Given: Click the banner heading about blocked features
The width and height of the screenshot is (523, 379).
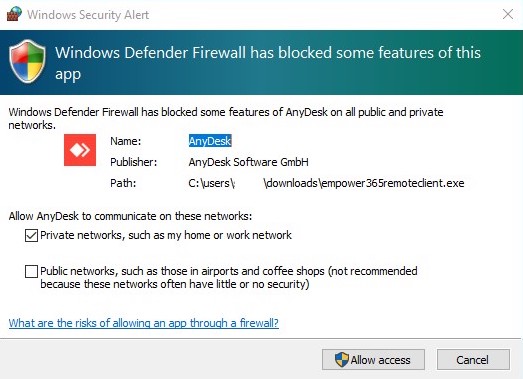Looking at the screenshot, I should click(x=268, y=63).
